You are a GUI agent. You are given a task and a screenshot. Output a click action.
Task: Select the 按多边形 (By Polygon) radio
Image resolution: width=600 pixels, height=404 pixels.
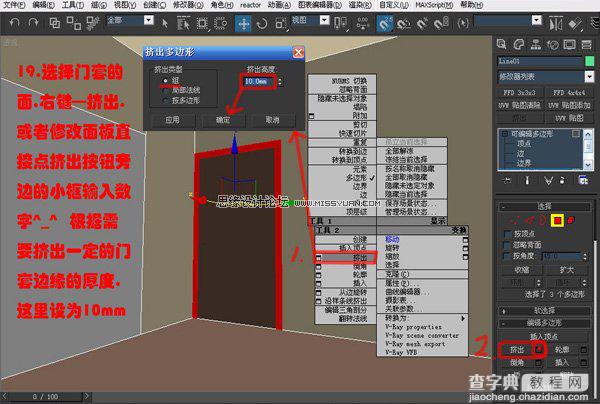(x=165, y=101)
